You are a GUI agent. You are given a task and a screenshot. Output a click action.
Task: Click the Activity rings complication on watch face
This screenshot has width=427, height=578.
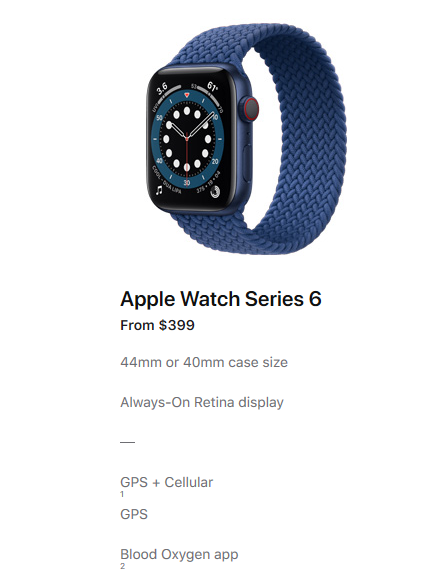click(215, 191)
